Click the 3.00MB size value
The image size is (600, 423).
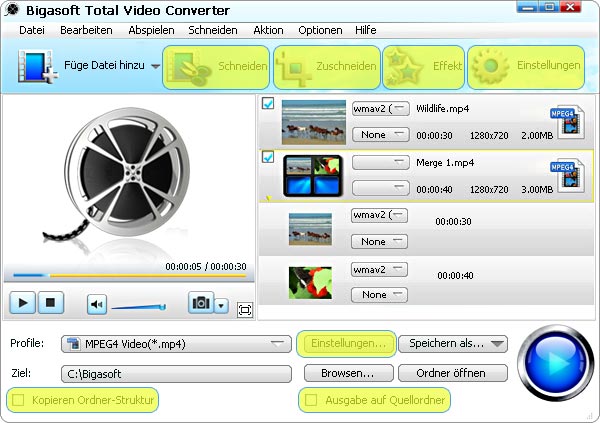[537, 189]
